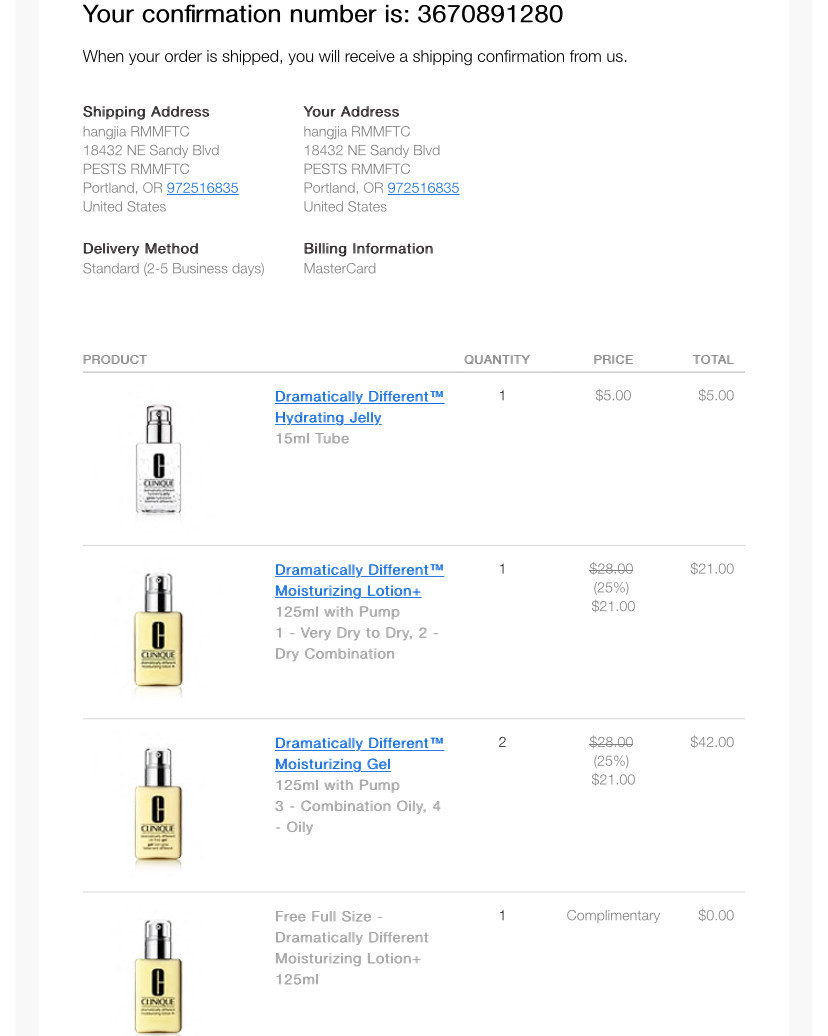The width and height of the screenshot is (828, 1036).
Task: Click the zip code link under Your Address
Action: tap(423, 188)
